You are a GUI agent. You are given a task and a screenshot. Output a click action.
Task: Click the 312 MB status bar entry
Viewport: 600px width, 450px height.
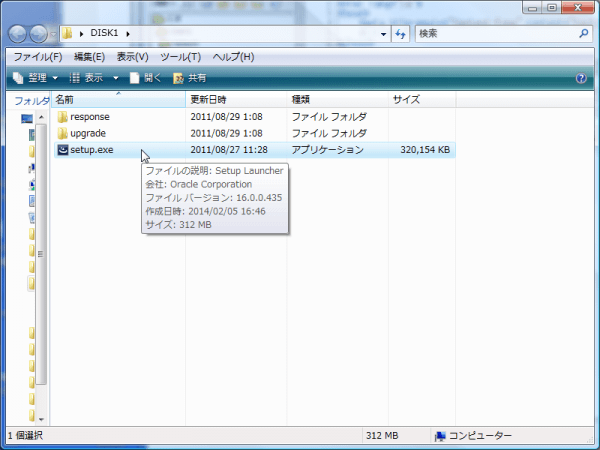click(382, 436)
